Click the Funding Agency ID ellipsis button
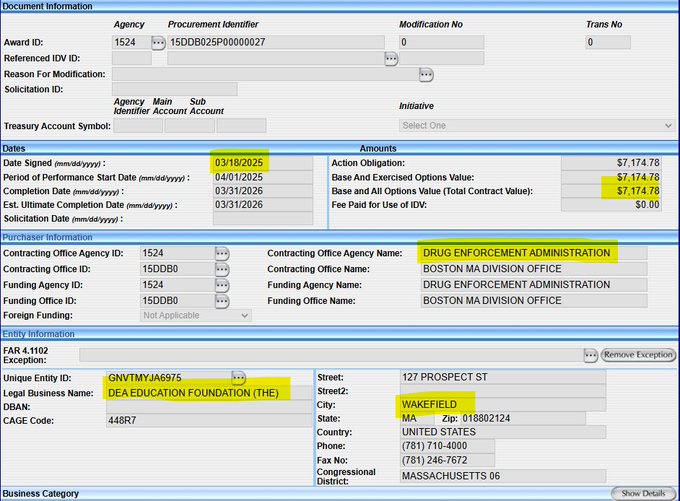The width and height of the screenshot is (680, 501). (x=222, y=285)
